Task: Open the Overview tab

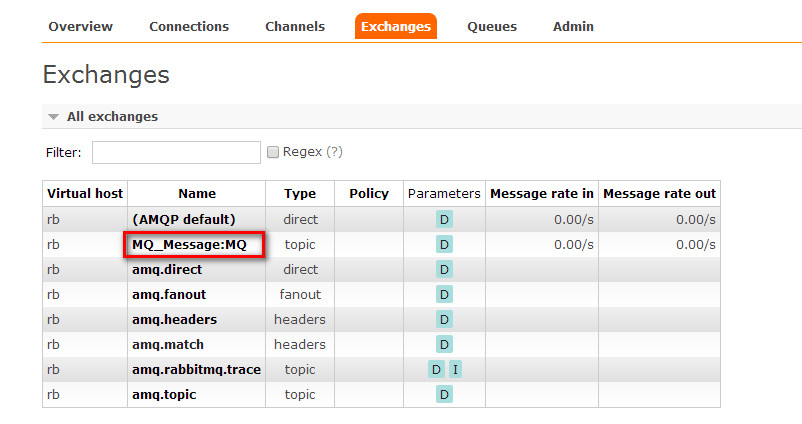Action: 80,27
